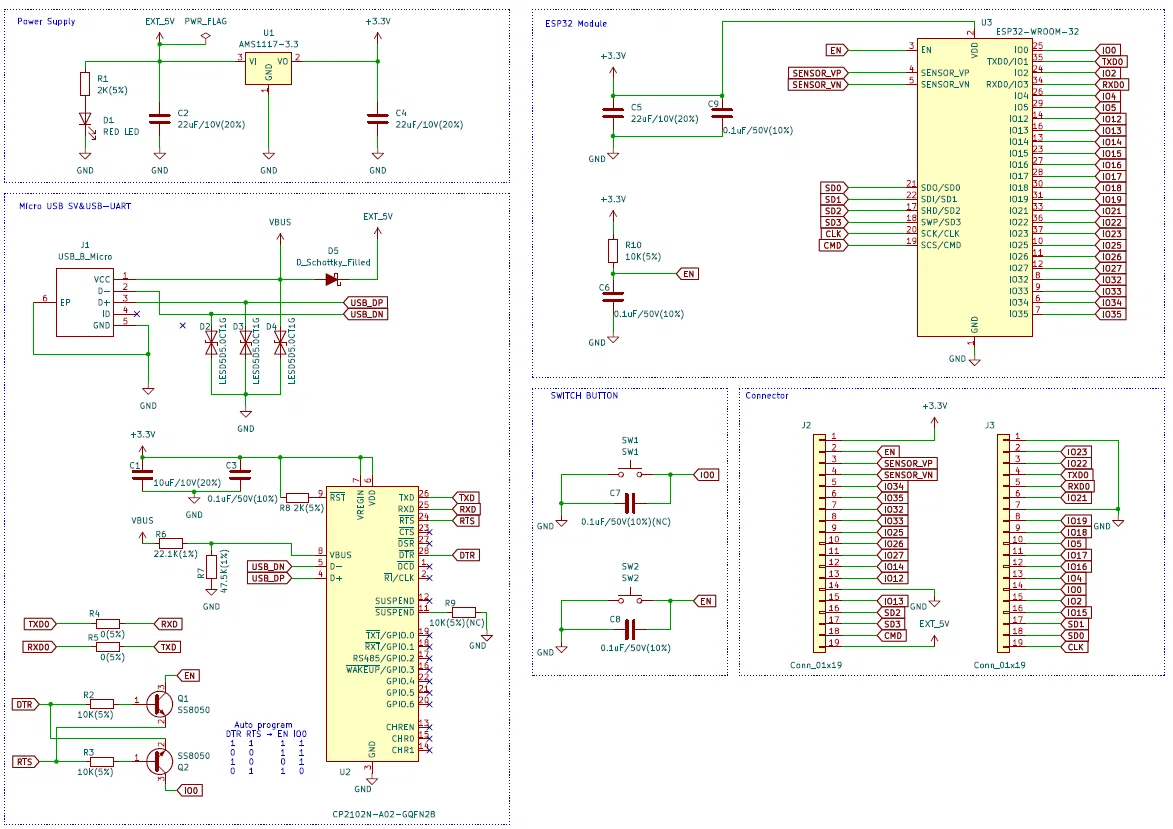This screenshot has width=1173, height=829.
Task: Click resistor R4 between TXD0 and RXD
Action: (108, 624)
